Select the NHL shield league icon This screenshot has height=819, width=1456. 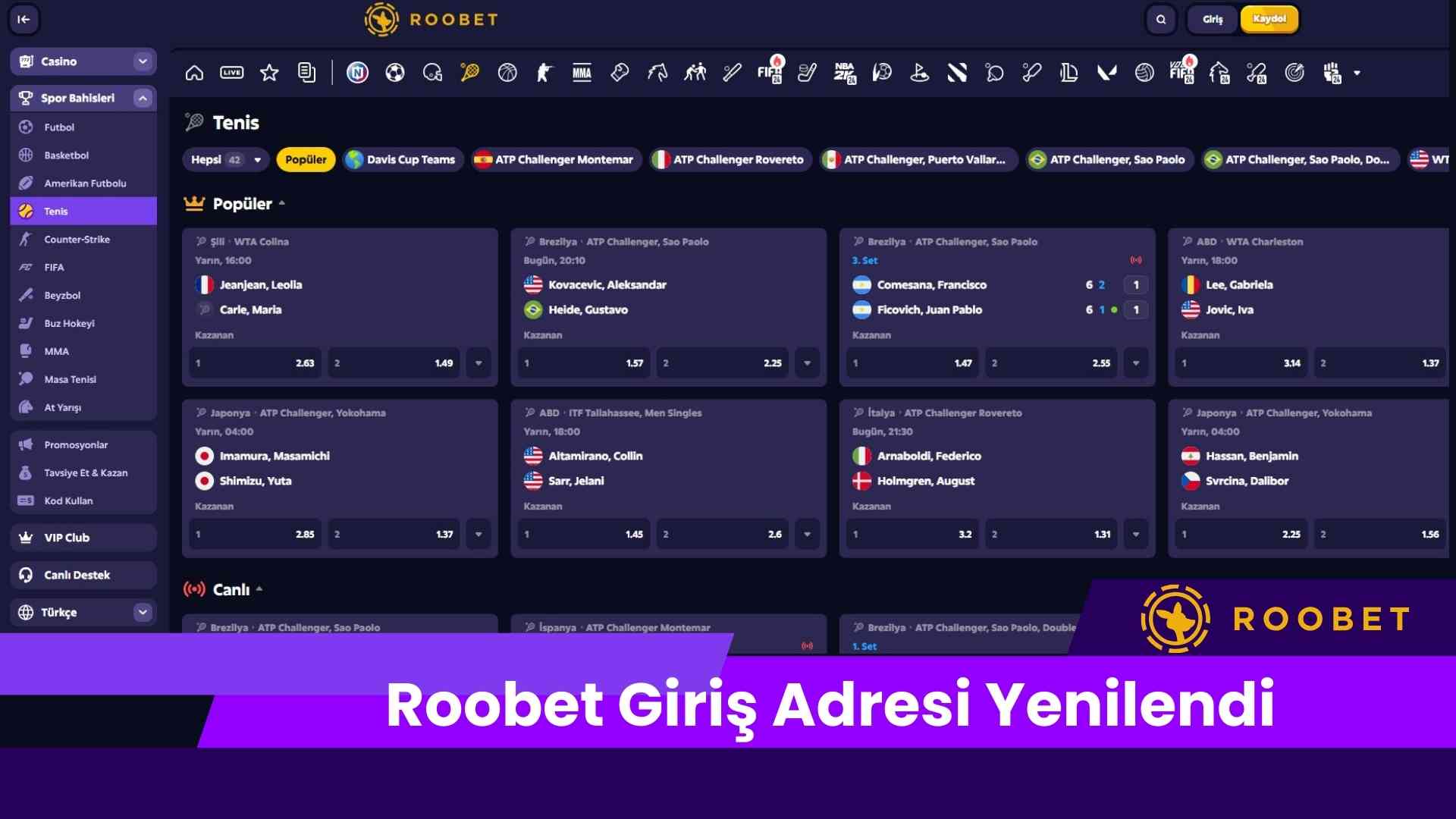coord(357,73)
